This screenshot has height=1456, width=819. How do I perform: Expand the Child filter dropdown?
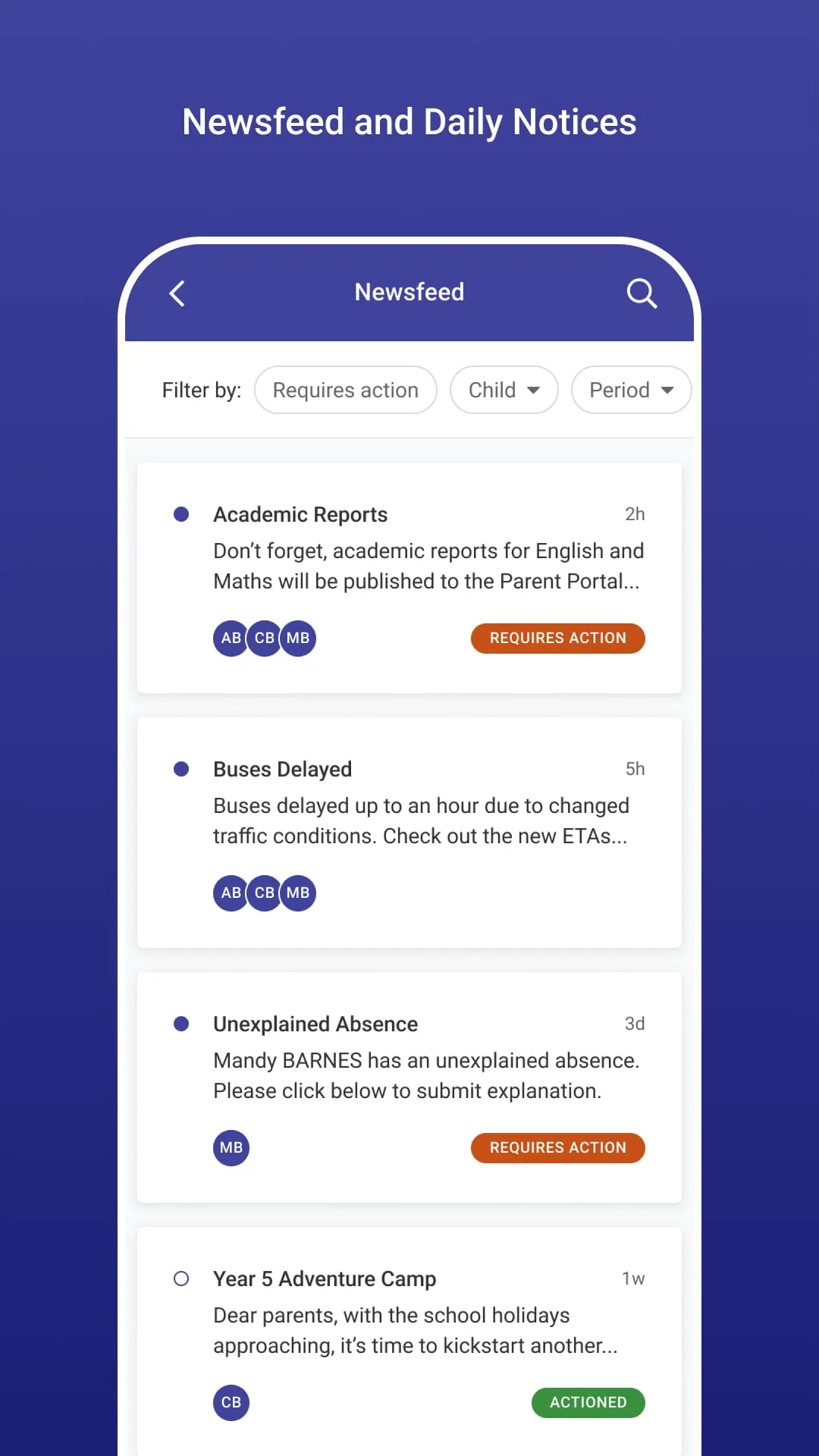pos(504,390)
